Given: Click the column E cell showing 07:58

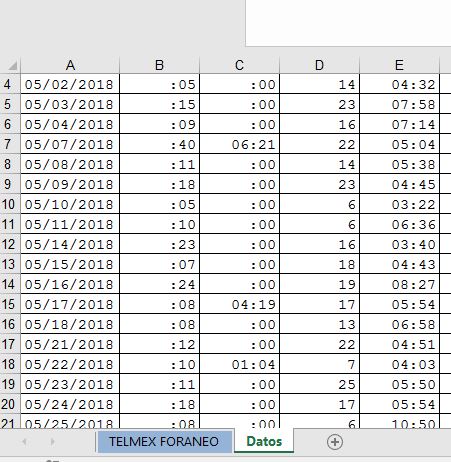Looking at the screenshot, I should tap(399, 104).
